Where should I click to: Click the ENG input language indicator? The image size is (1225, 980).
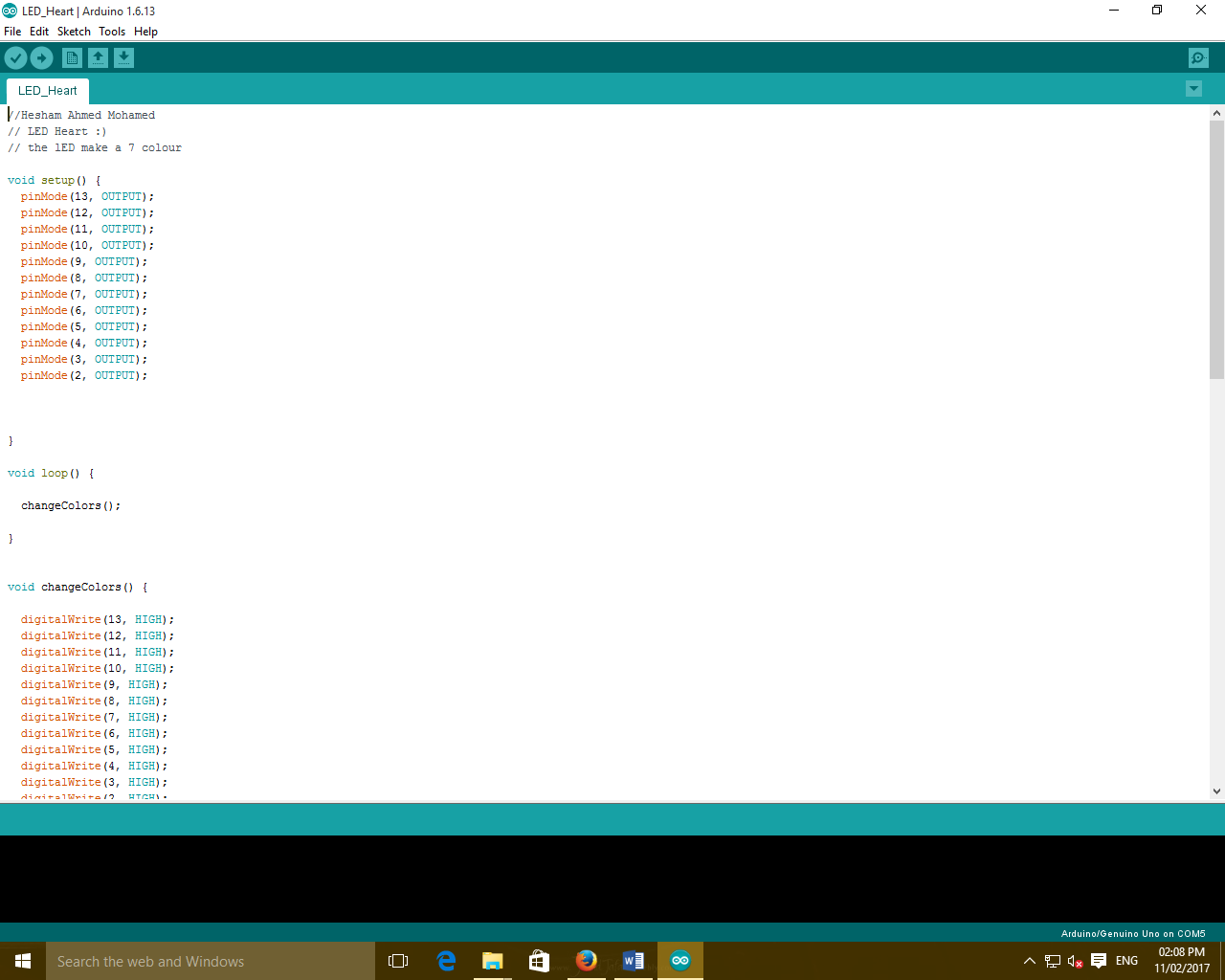point(1127,961)
